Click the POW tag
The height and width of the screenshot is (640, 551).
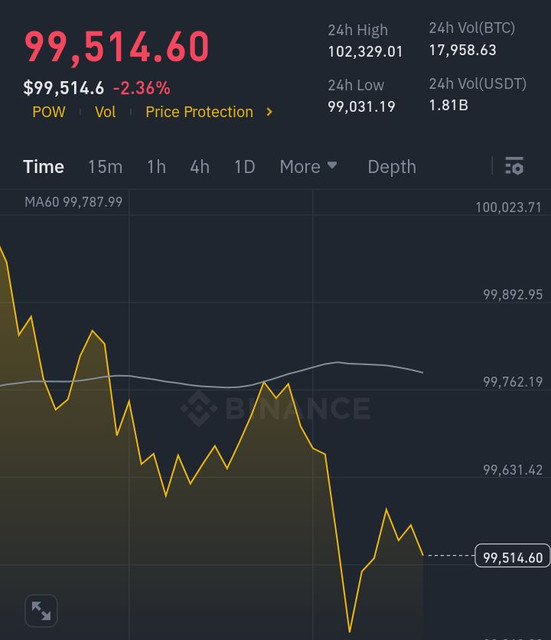click(49, 112)
